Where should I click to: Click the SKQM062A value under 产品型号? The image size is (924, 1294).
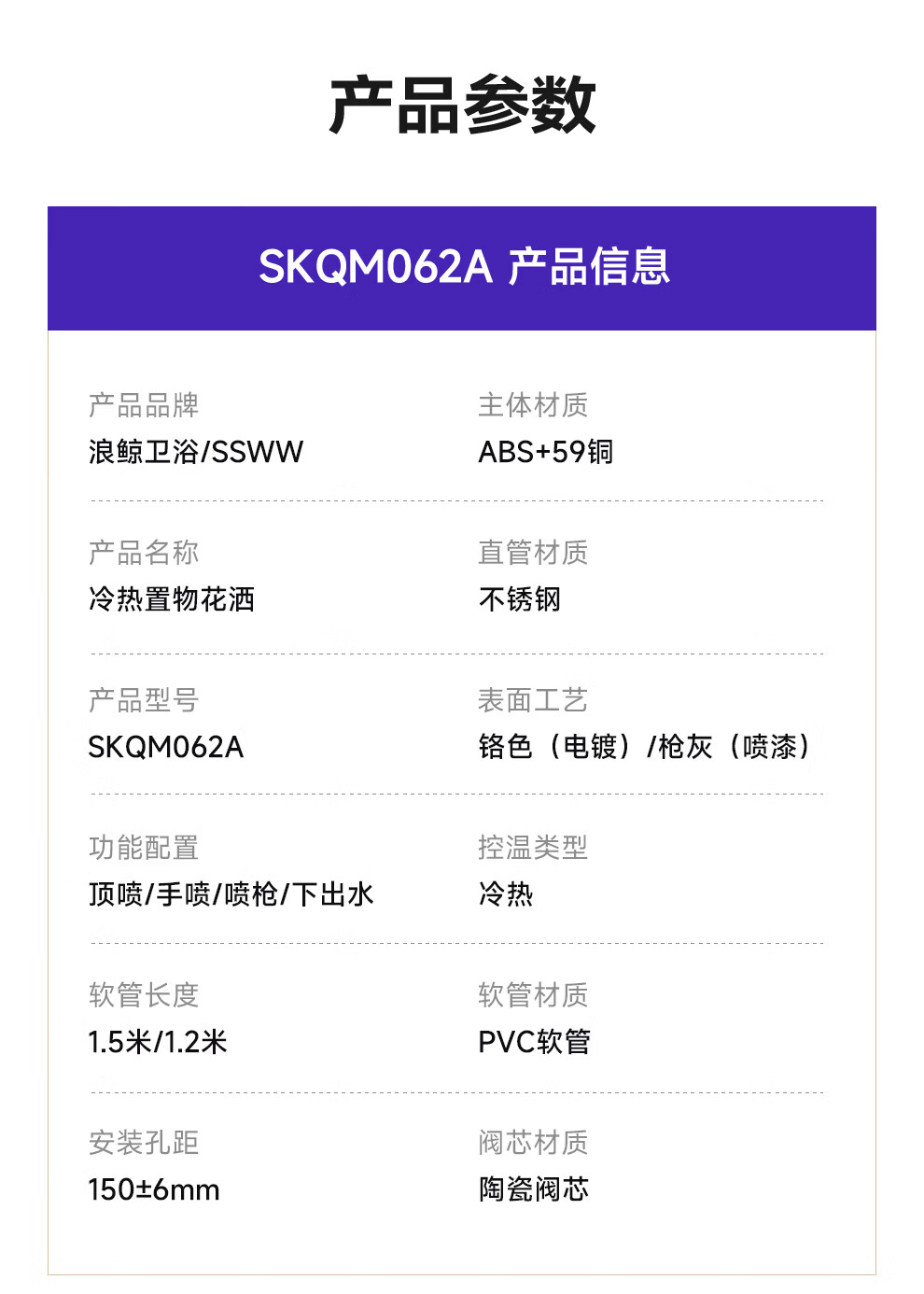click(x=166, y=747)
